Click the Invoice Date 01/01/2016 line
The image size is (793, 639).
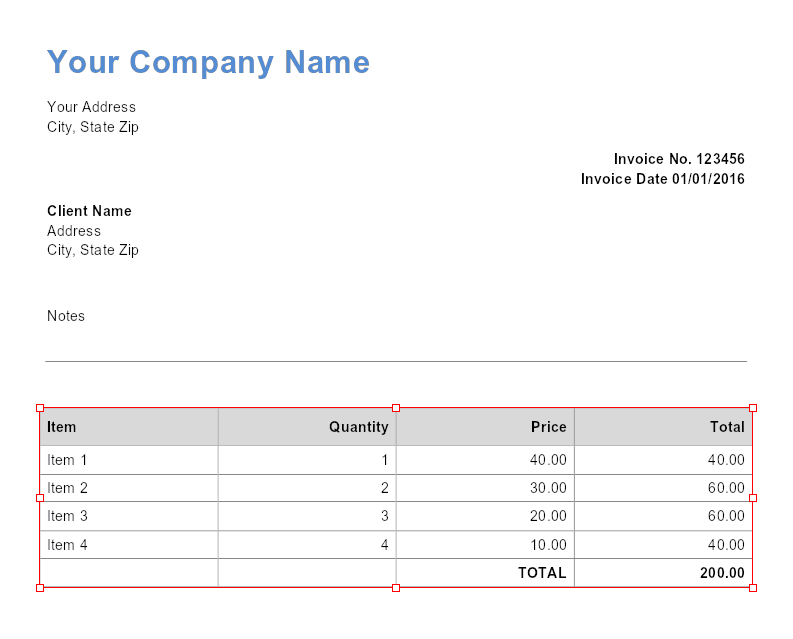pos(662,179)
